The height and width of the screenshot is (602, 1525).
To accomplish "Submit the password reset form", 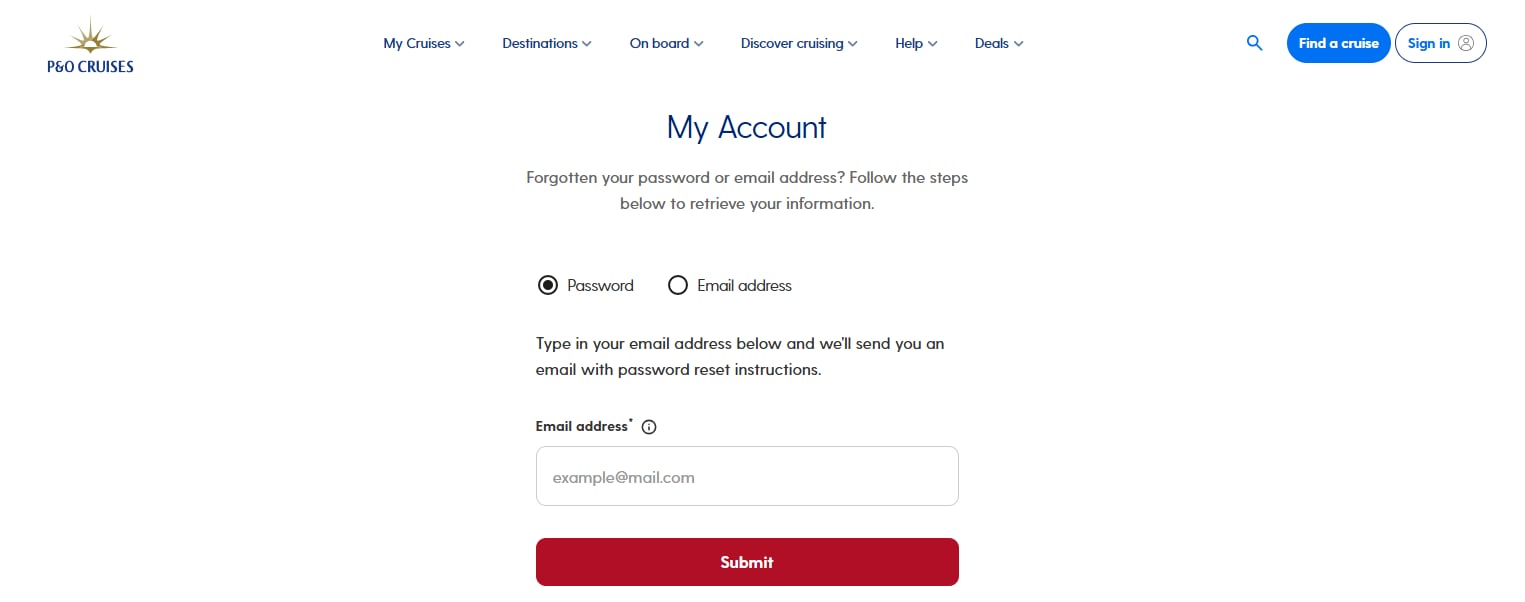I will (747, 562).
